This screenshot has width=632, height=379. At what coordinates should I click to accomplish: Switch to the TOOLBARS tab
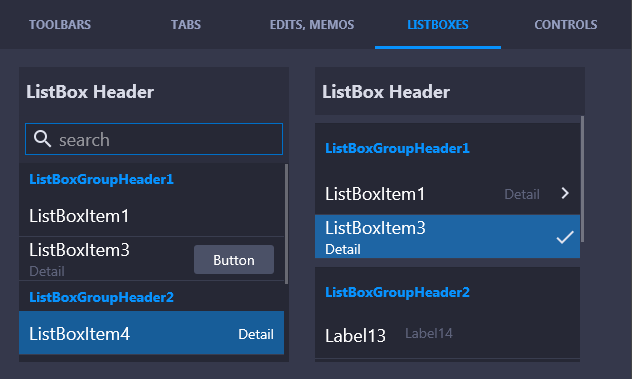pos(60,25)
